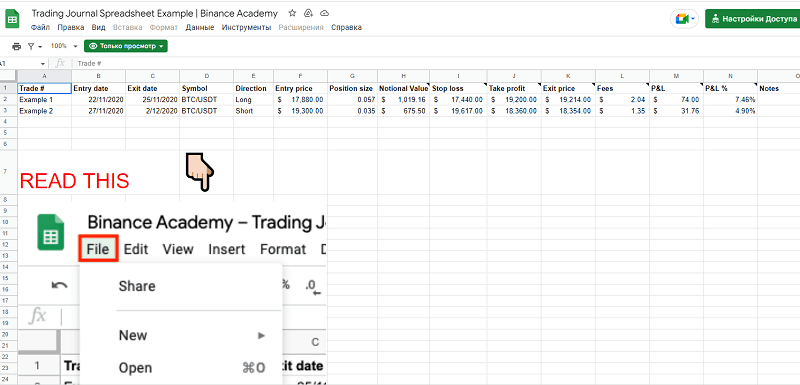Select the 1,019.16 notional value cell
The width and height of the screenshot is (800, 385).
click(404, 99)
